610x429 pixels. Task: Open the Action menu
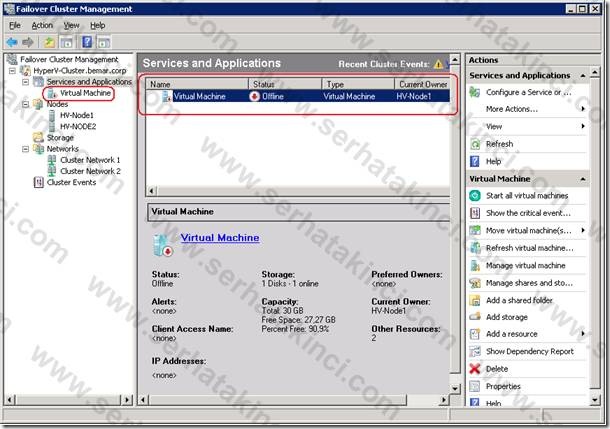point(42,26)
